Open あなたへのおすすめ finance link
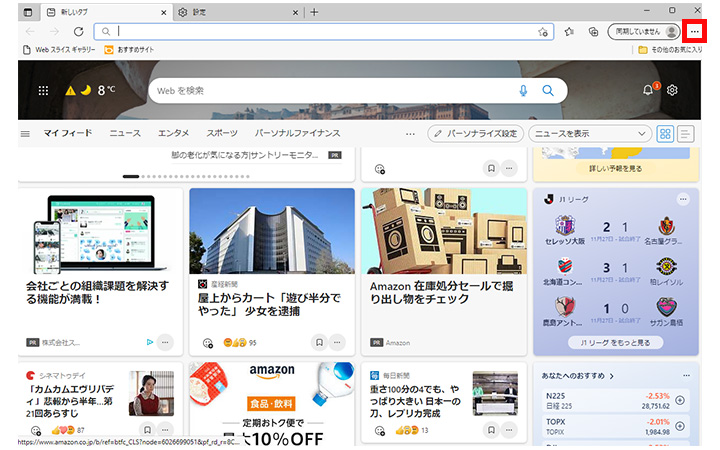 point(577,376)
